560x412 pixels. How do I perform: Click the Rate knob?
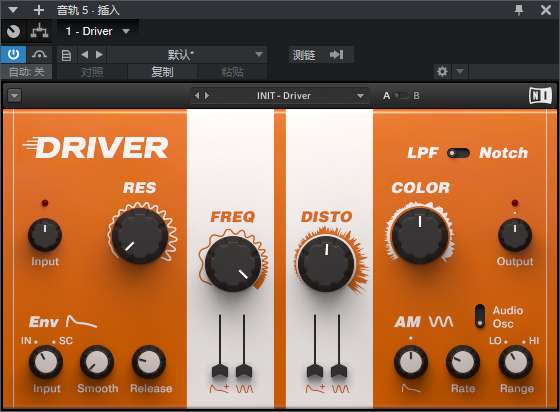(463, 362)
